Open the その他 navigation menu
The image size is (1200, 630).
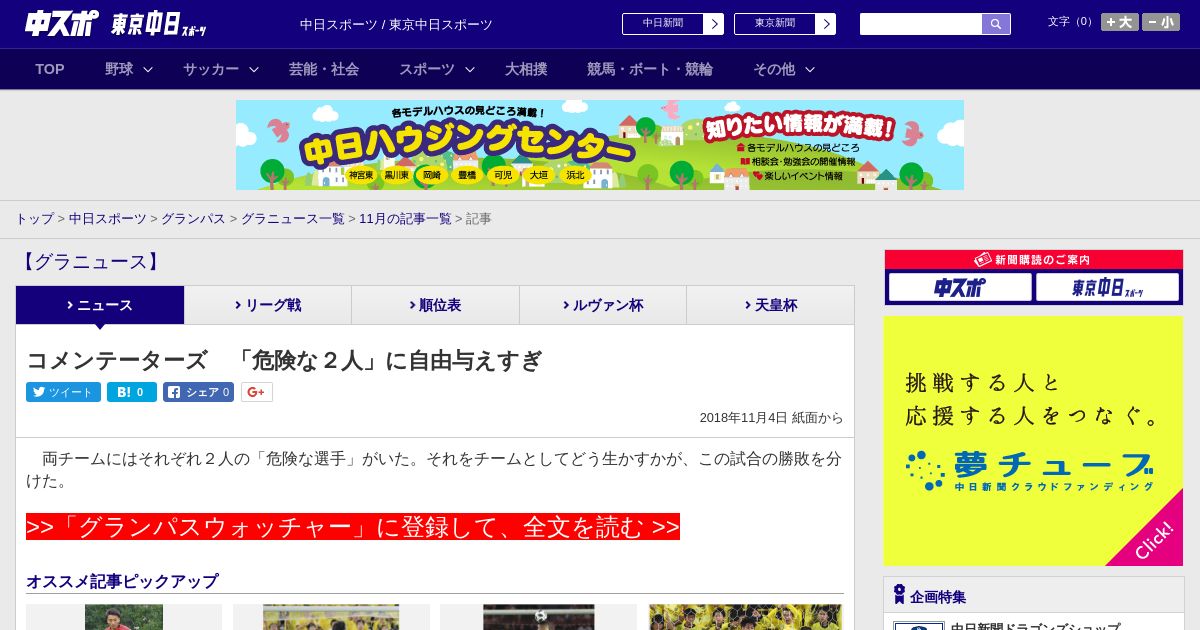click(774, 69)
